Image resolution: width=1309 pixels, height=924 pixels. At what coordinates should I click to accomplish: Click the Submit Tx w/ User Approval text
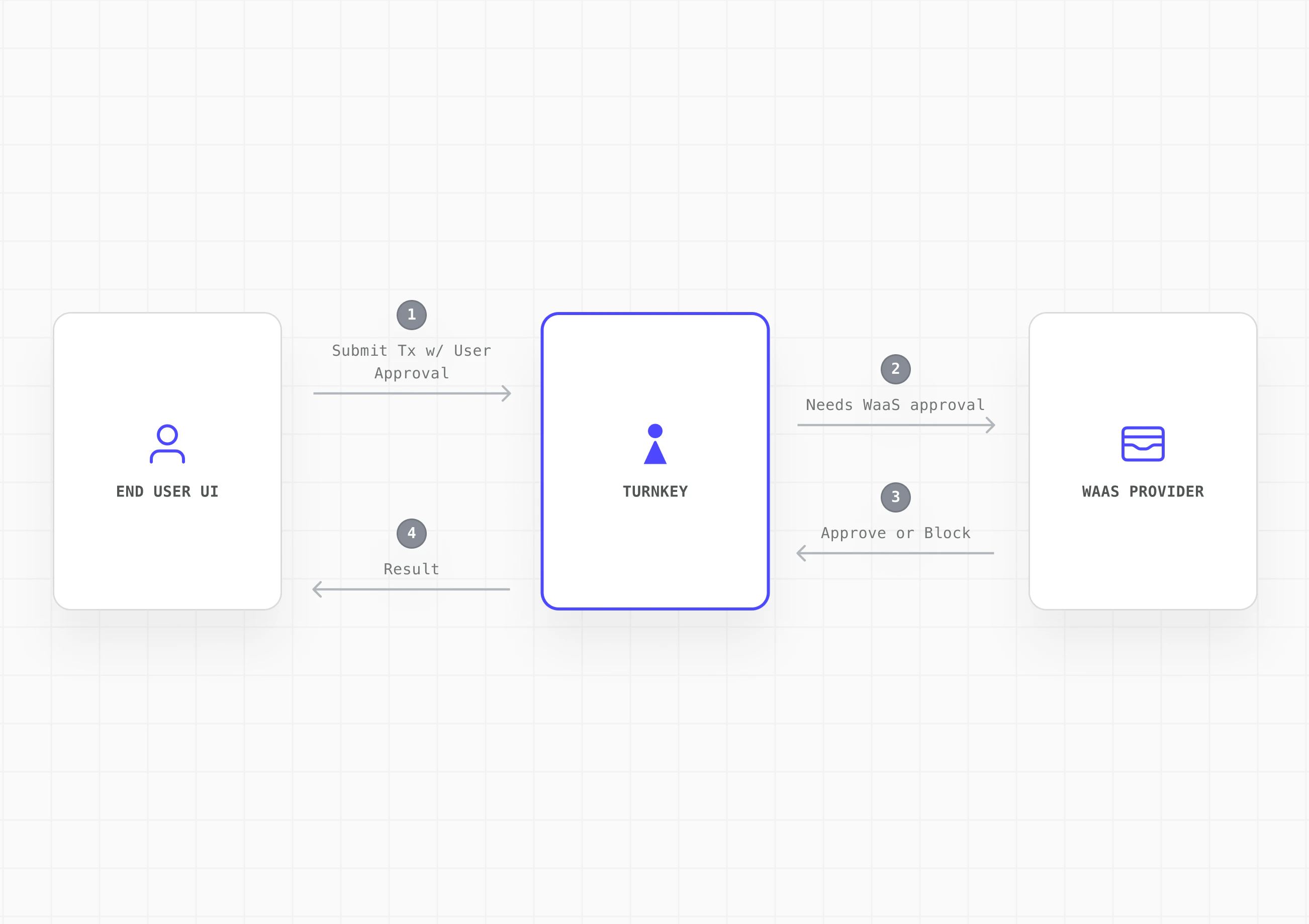(412, 361)
